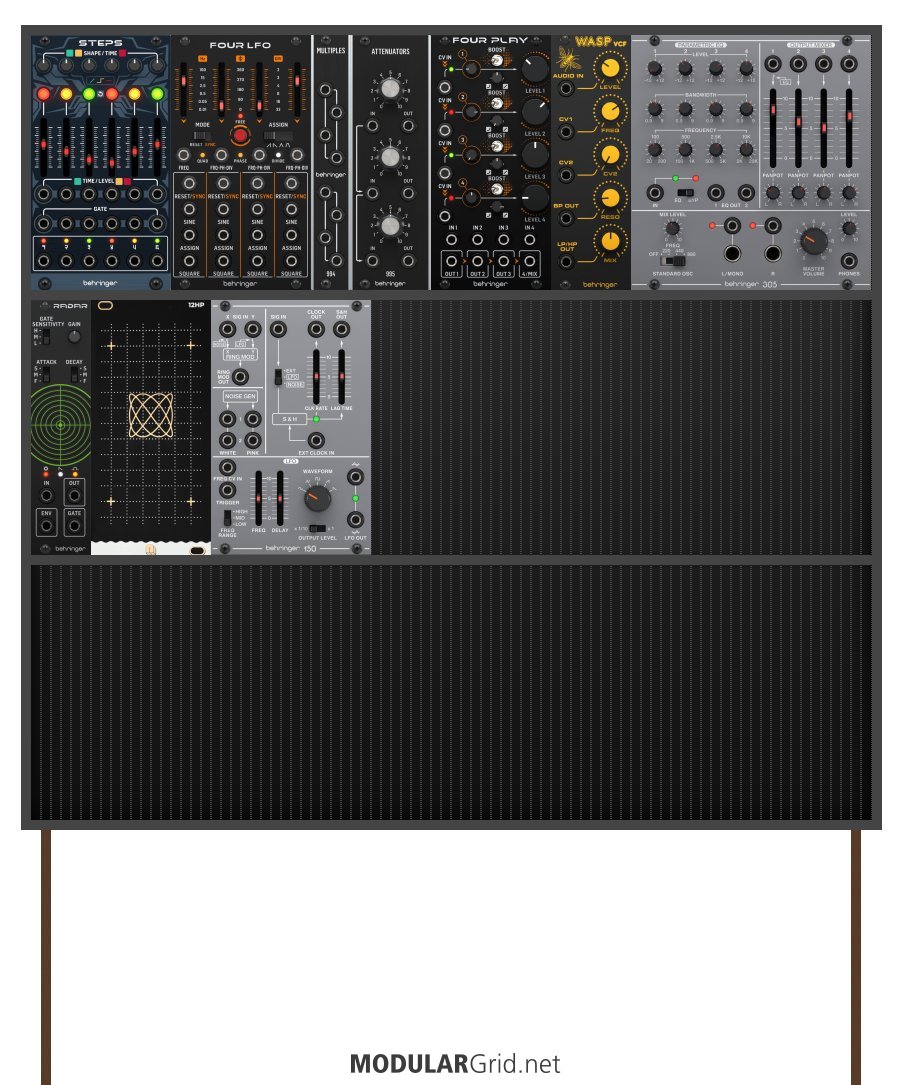Click the 150 Lag Time slider
The image size is (912, 1085).
tap(341, 377)
